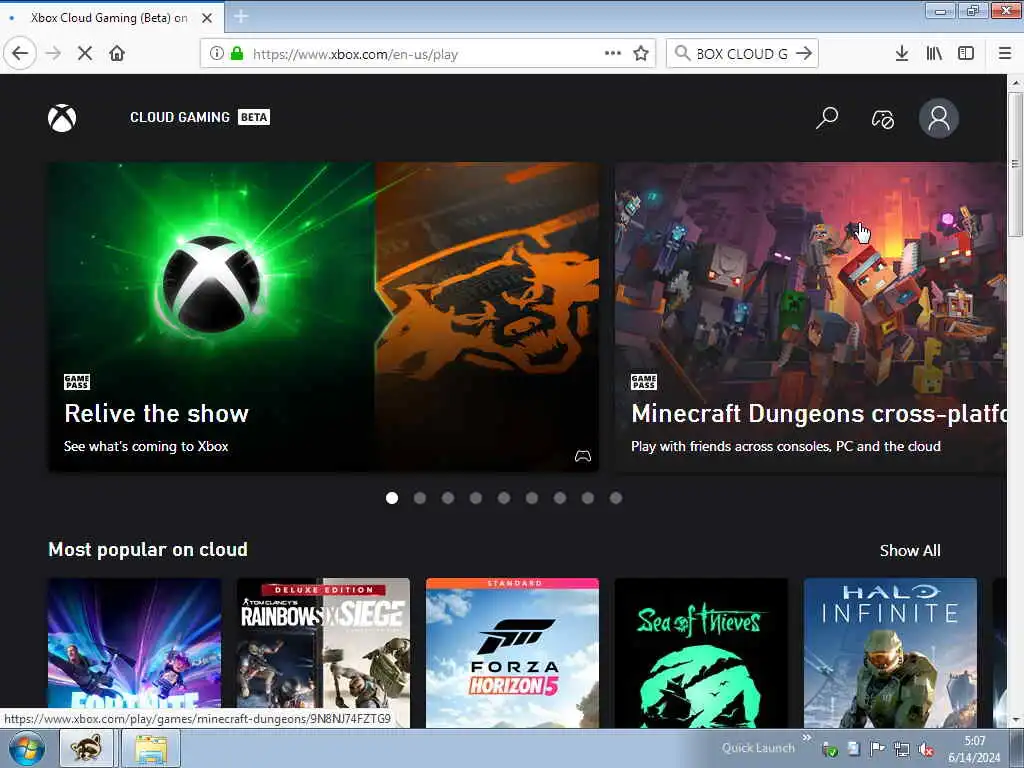Image resolution: width=1024 pixels, height=768 pixels.
Task: Open the File Explorer taskbar icon
Action: coord(151,748)
